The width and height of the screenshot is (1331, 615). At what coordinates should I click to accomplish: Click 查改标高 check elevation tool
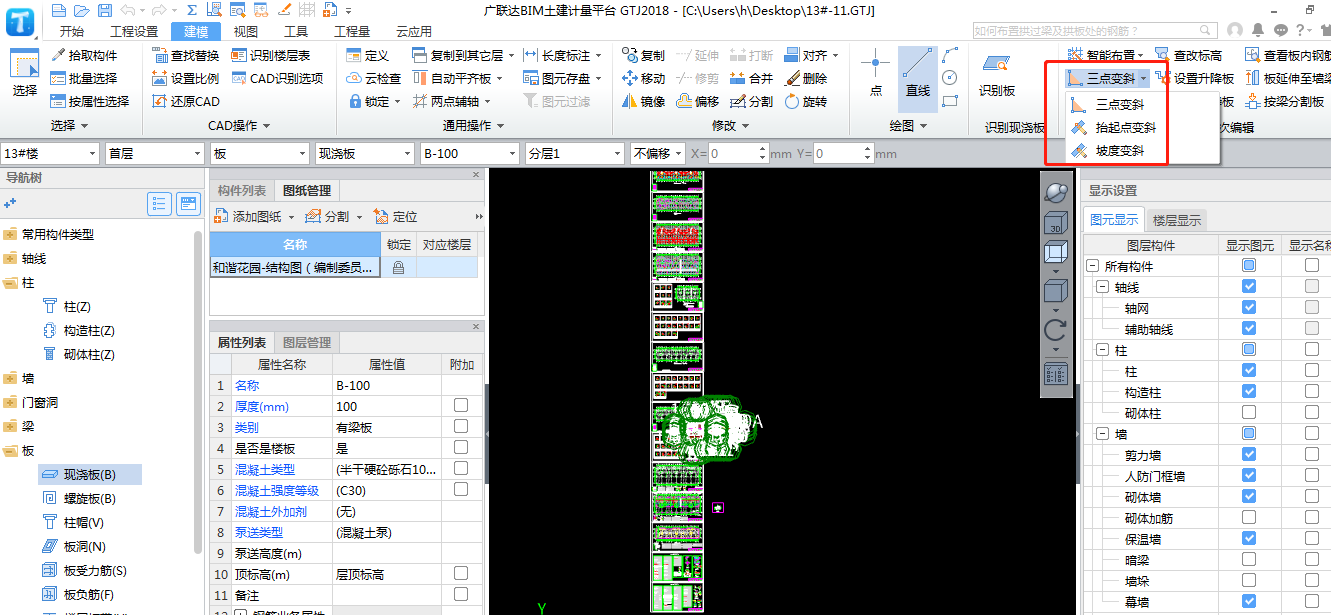point(1188,55)
